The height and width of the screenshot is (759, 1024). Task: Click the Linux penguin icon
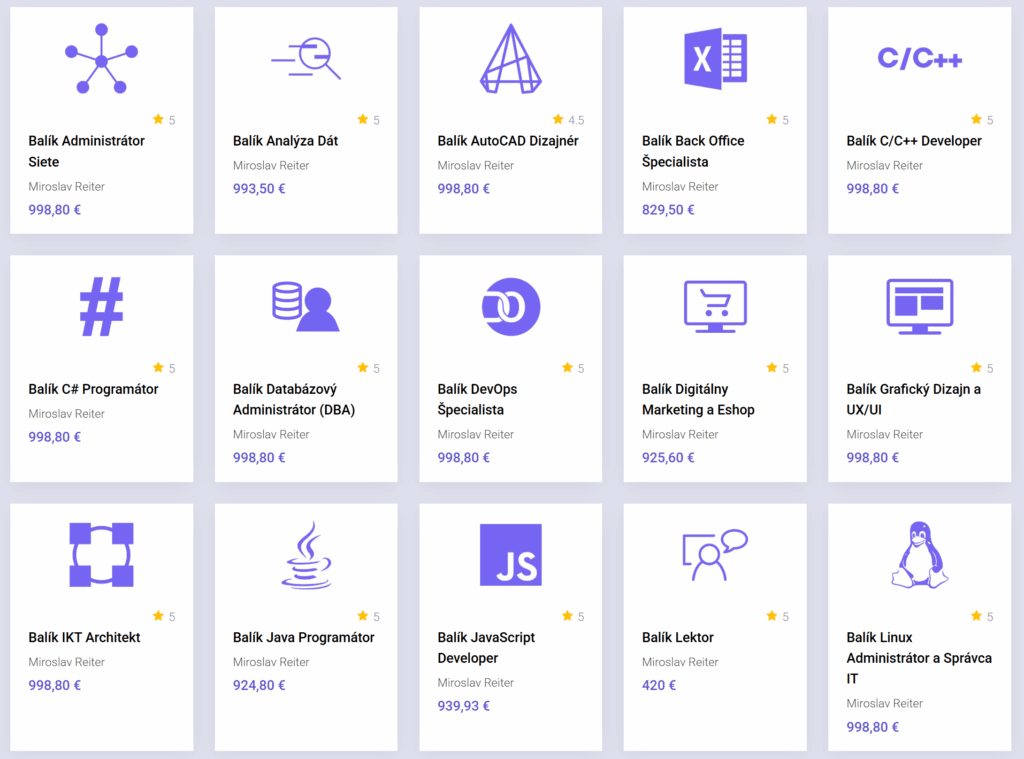(919, 555)
